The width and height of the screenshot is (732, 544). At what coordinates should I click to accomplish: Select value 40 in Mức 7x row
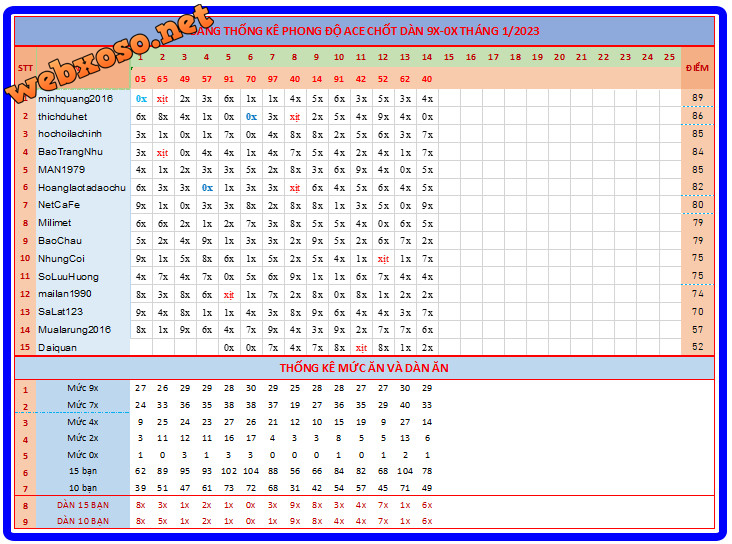pos(405,405)
